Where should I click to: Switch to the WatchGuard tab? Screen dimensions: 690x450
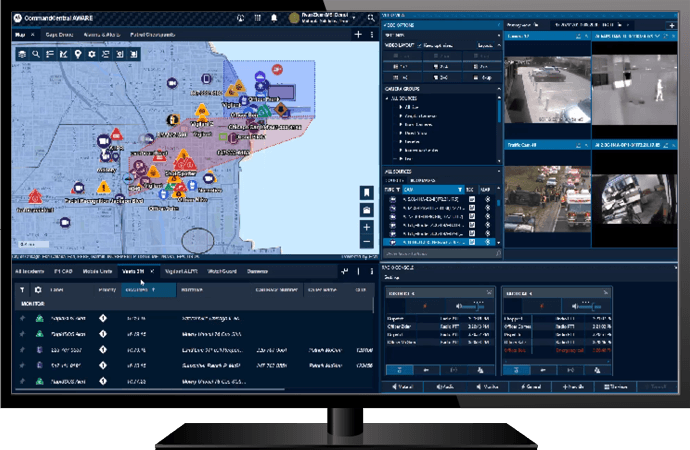(222, 271)
